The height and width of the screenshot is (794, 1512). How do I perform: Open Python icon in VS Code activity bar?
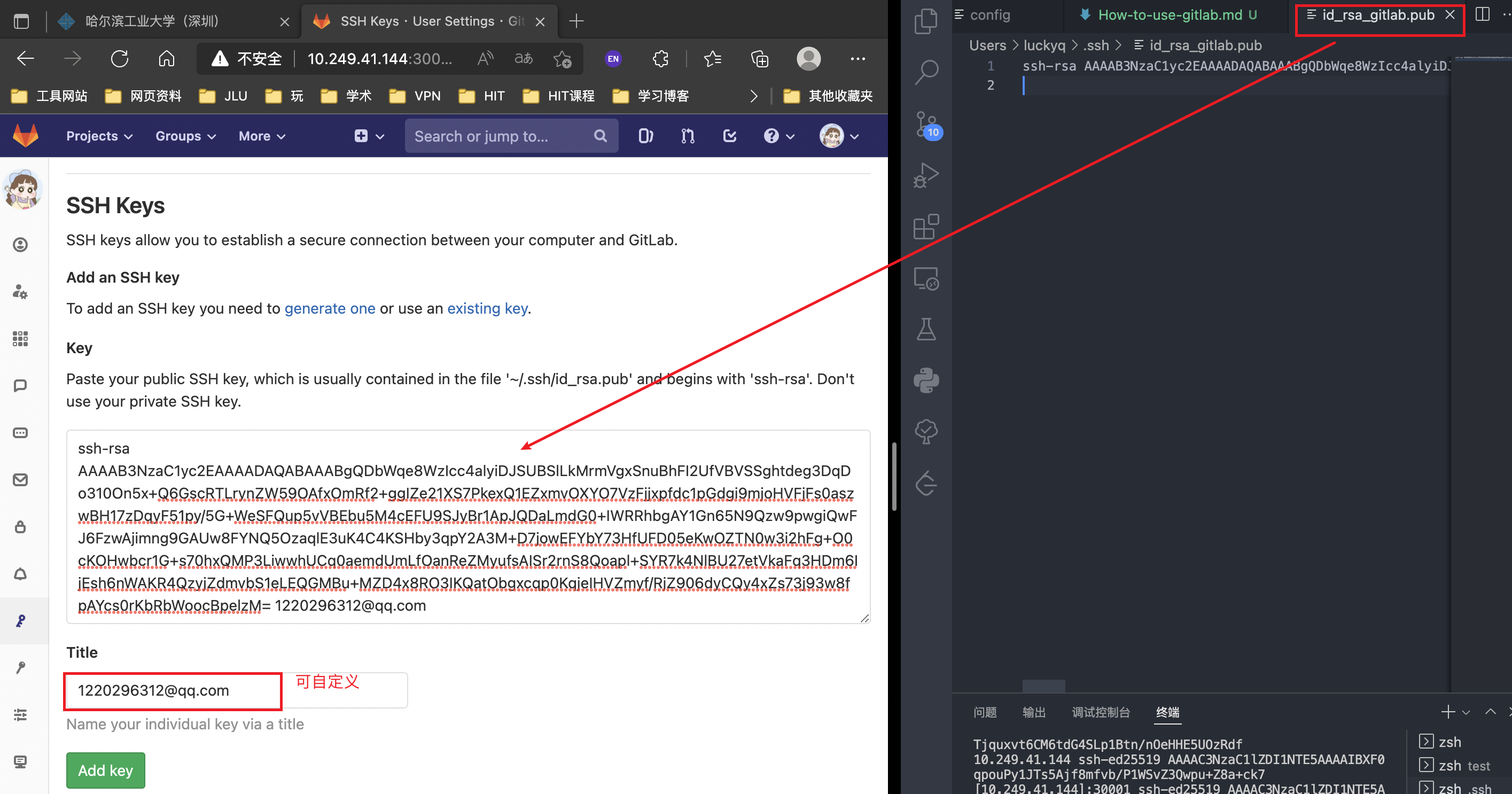[x=926, y=380]
